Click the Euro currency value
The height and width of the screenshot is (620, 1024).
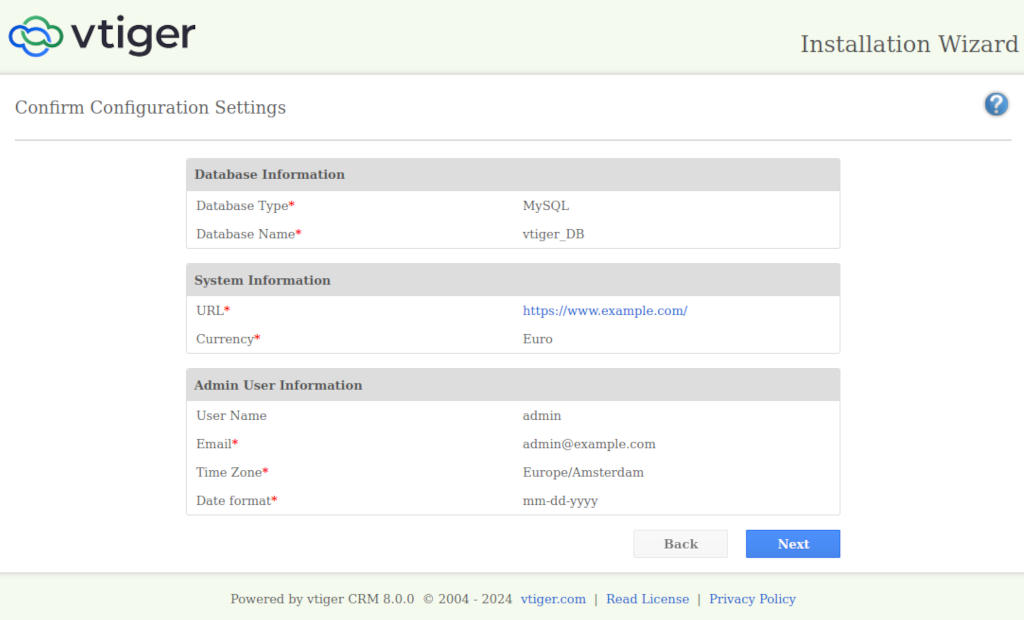click(537, 338)
